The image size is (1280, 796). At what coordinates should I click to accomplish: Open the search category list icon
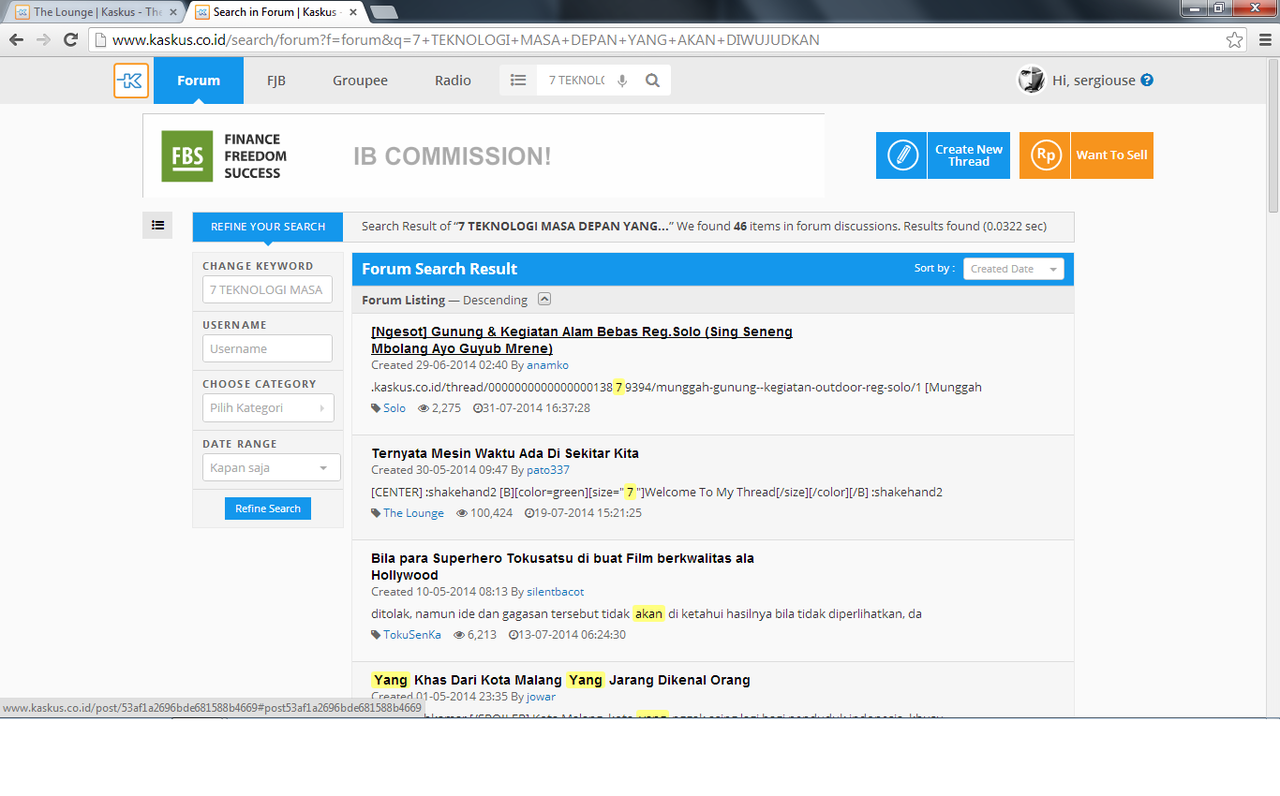[518, 81]
